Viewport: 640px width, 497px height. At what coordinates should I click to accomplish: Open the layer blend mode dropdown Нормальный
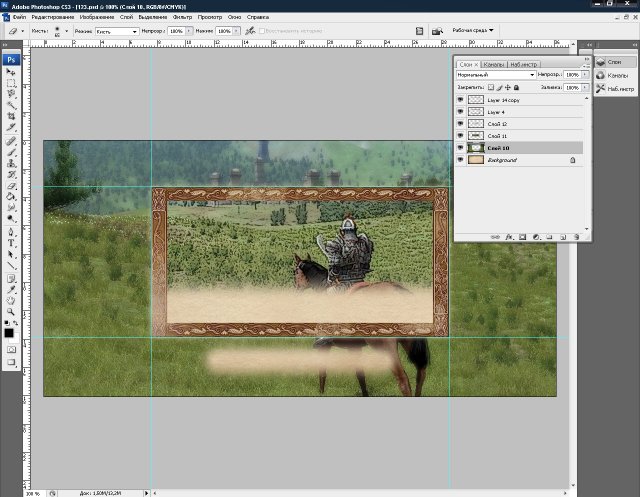point(495,75)
